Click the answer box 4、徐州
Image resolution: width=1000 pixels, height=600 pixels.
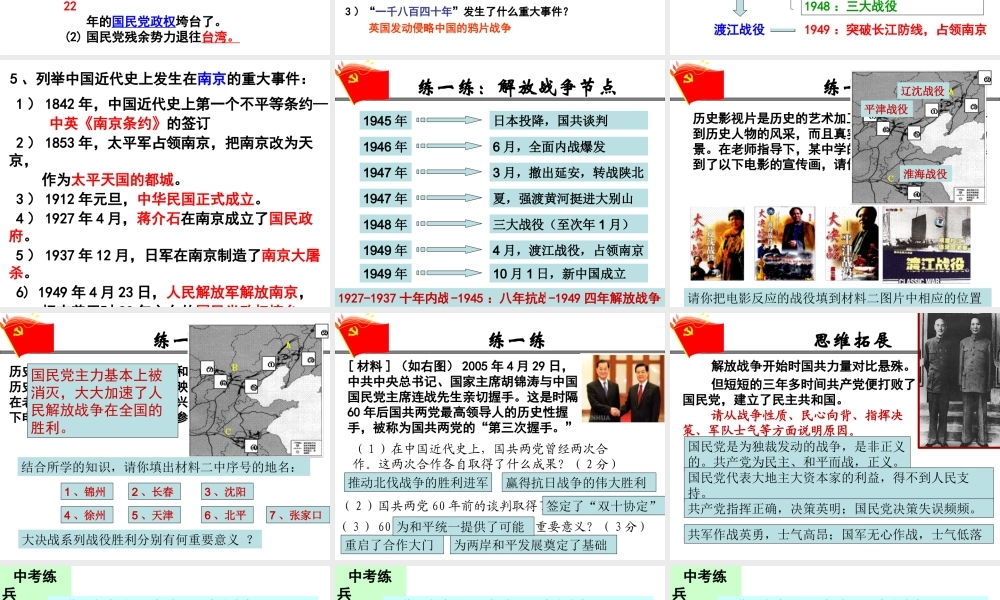coord(87,515)
